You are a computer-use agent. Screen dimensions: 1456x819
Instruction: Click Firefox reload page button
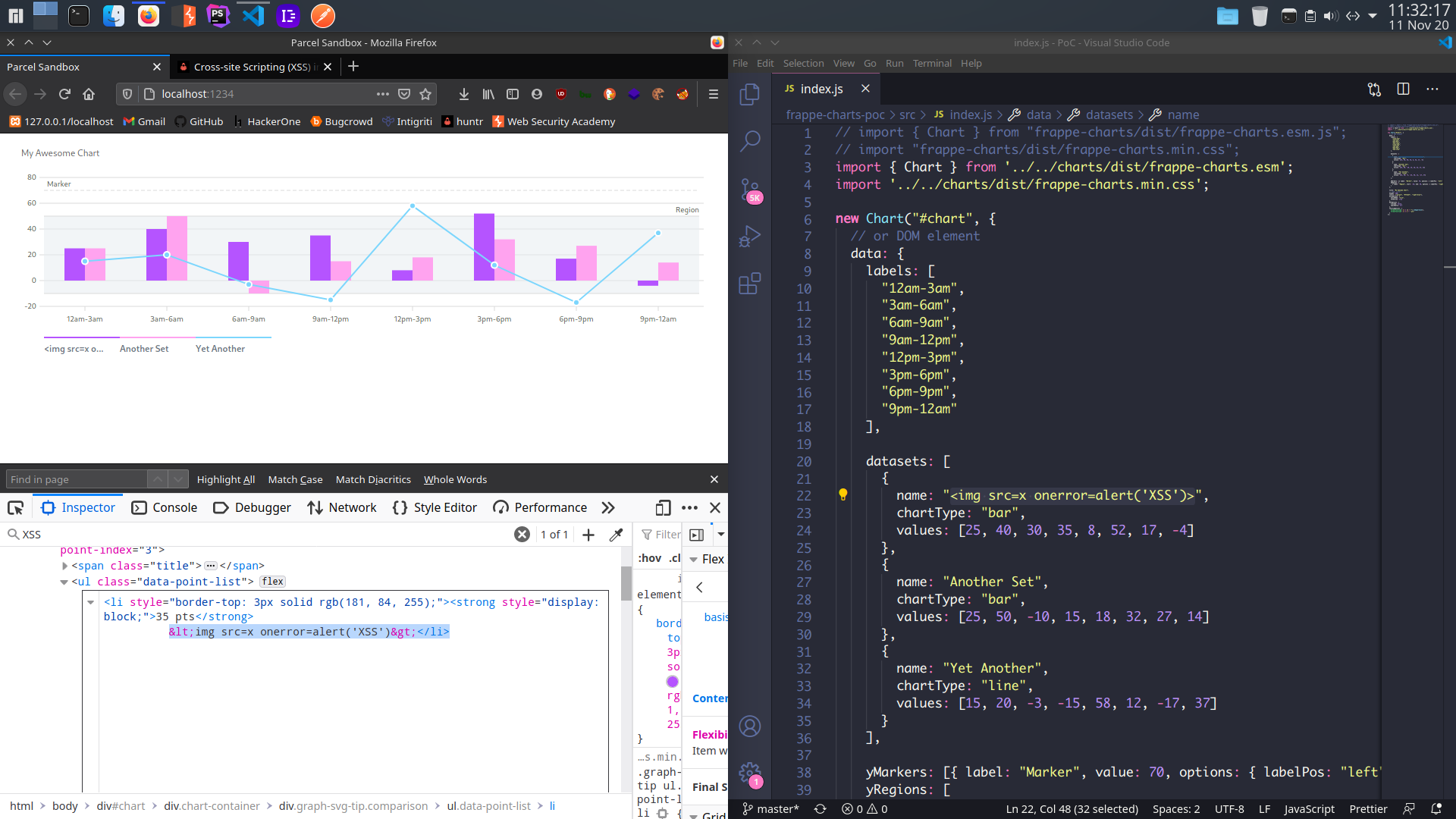[x=64, y=94]
